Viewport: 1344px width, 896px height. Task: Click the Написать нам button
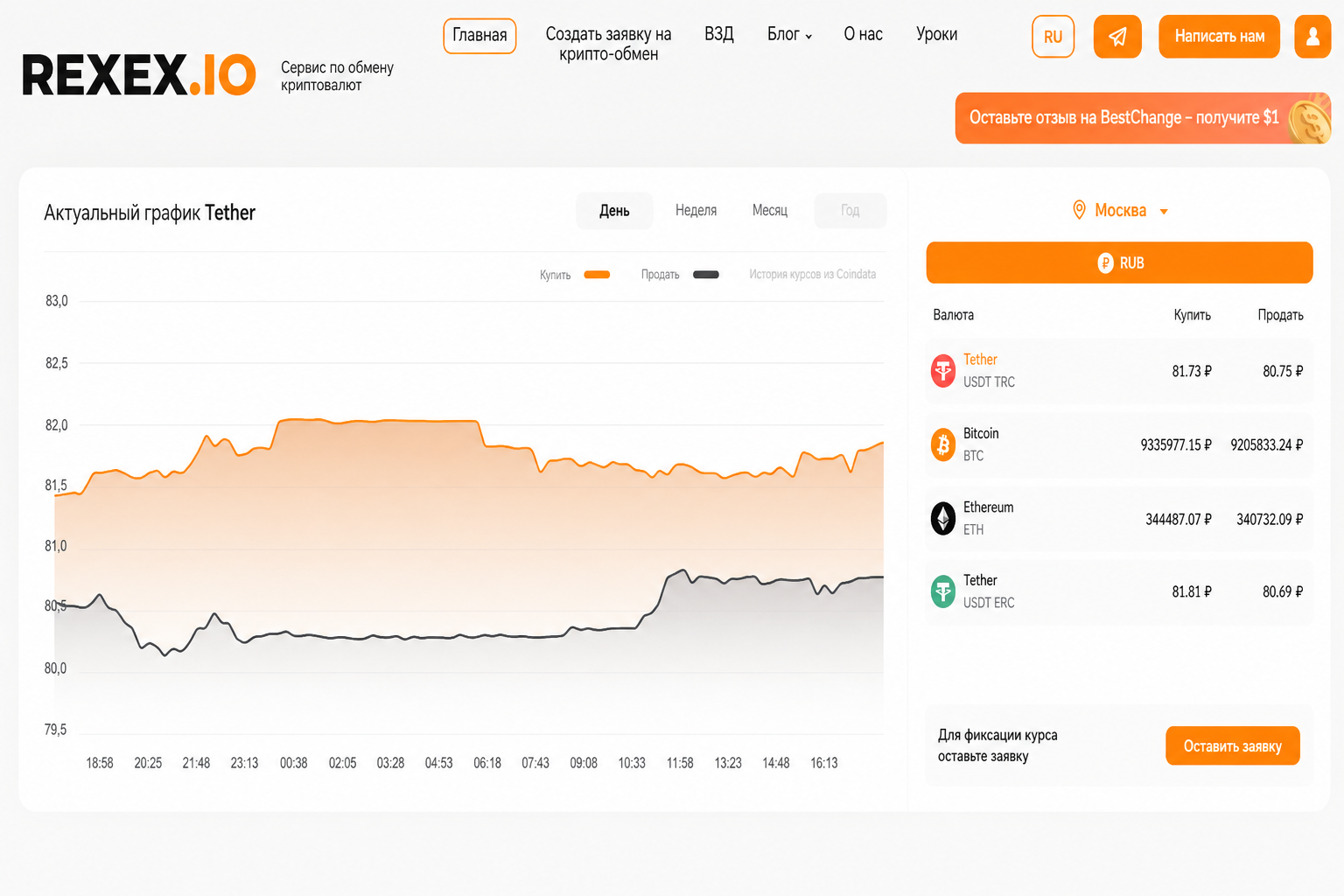[1219, 37]
